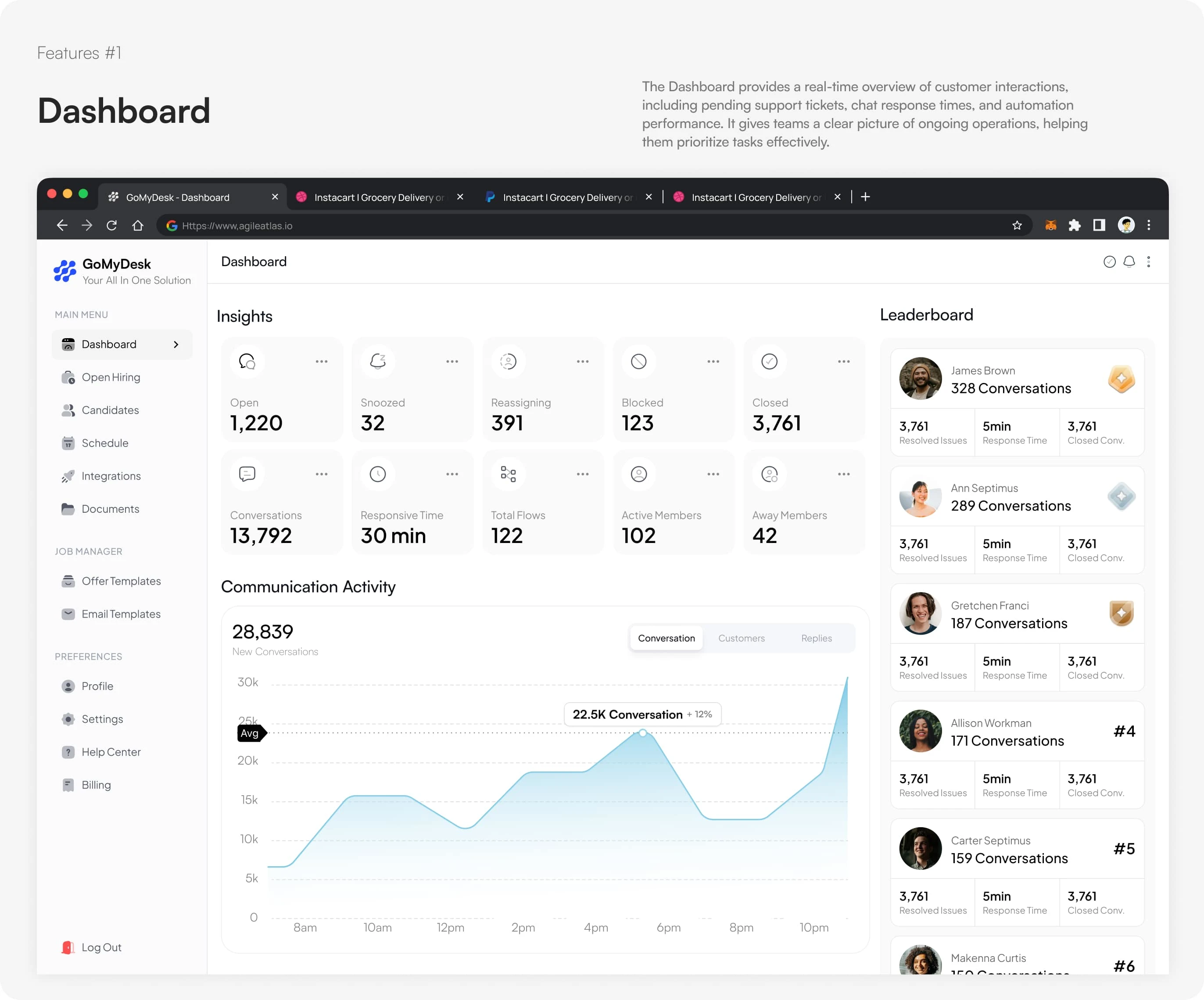This screenshot has width=1204, height=1000.
Task: Open Offer Templates in the sidebar
Action: pos(122,581)
